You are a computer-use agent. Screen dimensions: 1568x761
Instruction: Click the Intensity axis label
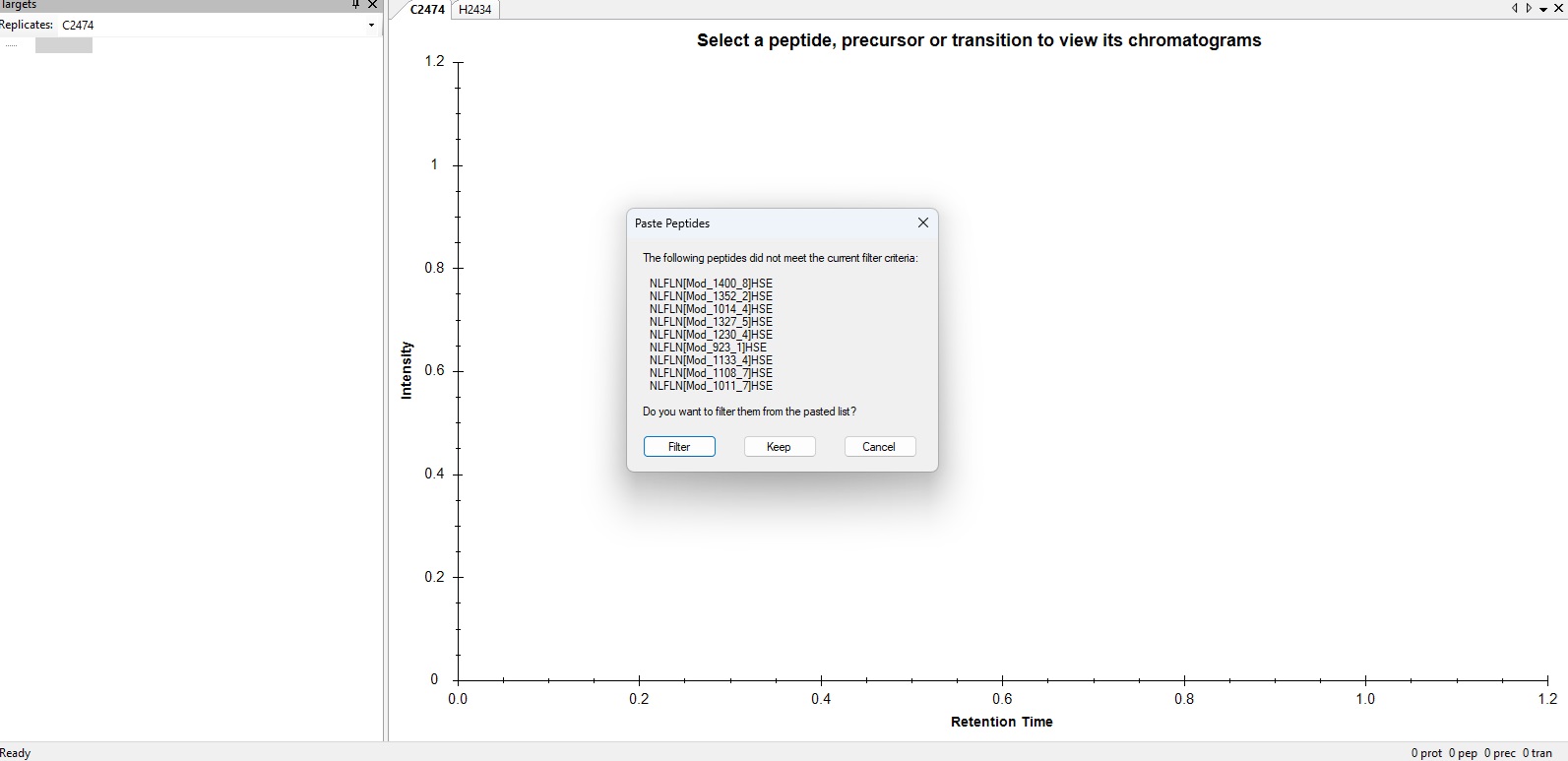[407, 370]
